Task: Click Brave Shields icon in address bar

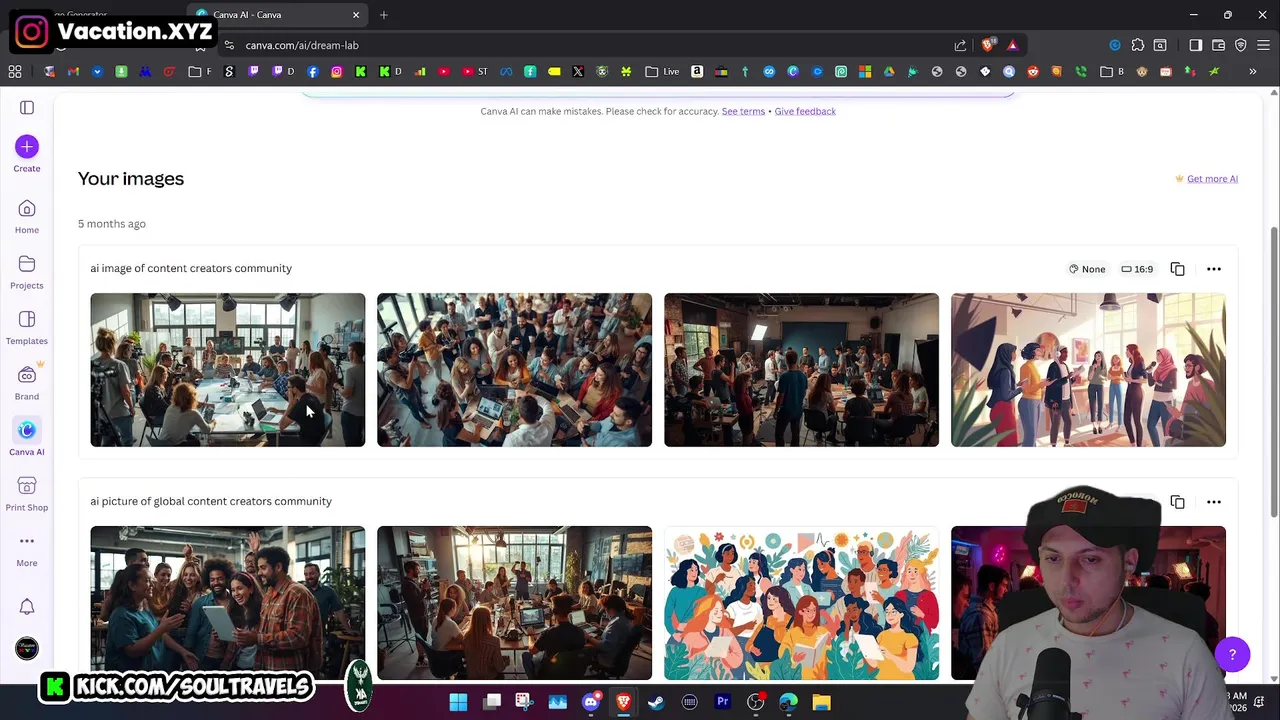Action: point(988,45)
